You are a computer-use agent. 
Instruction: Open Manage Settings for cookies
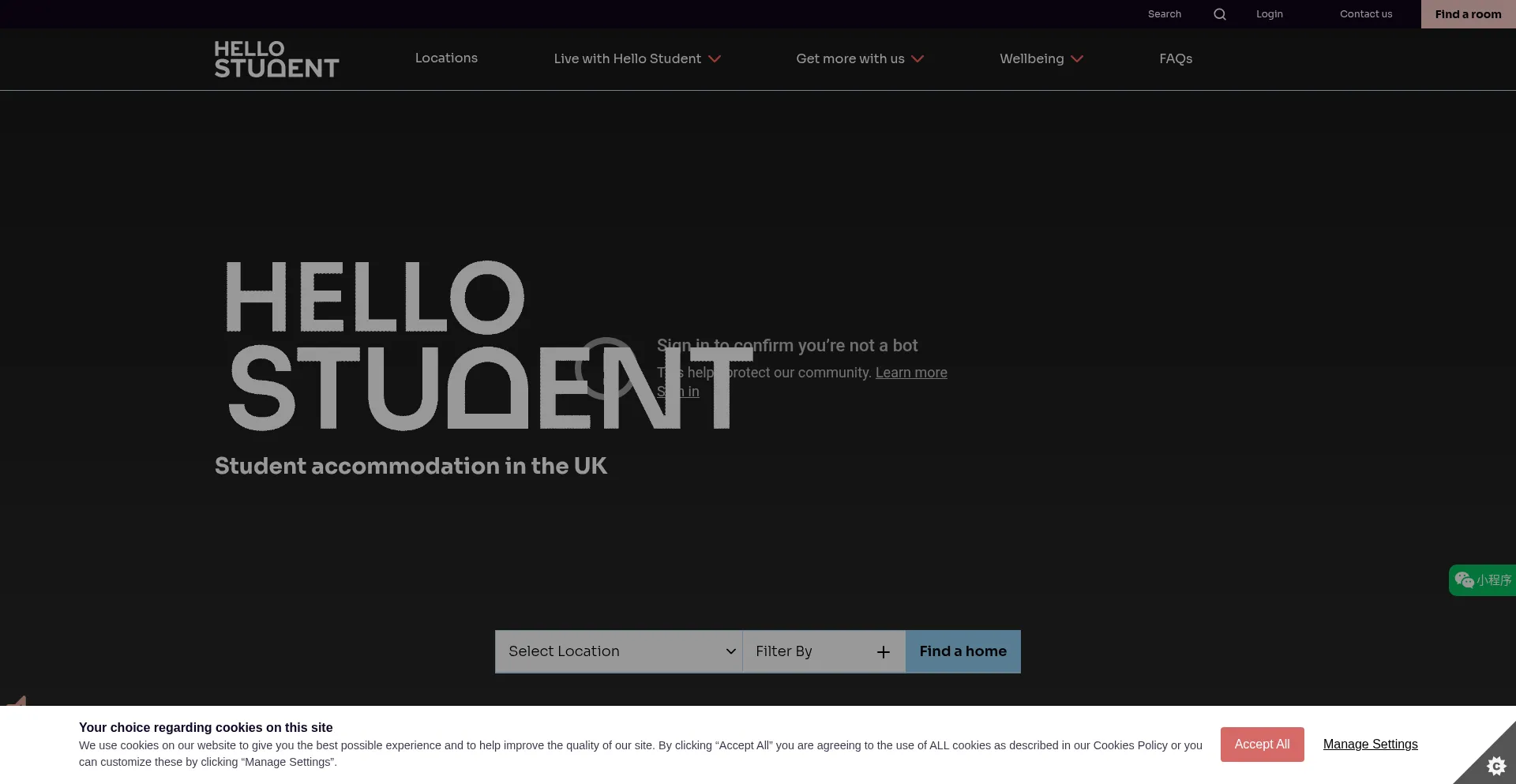(1371, 745)
